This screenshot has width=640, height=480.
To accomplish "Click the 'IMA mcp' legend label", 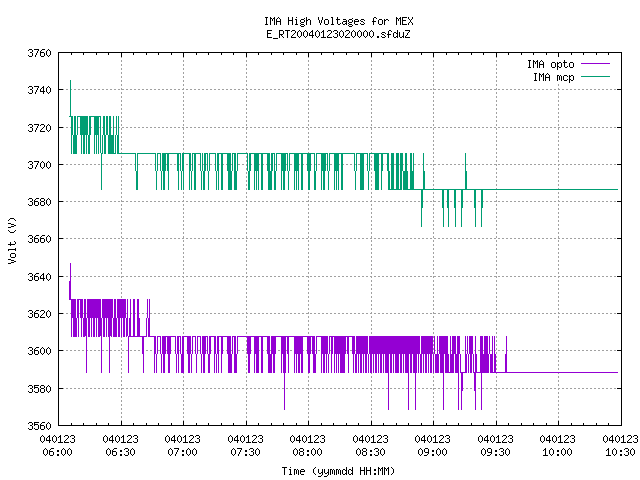I will 553,77.
